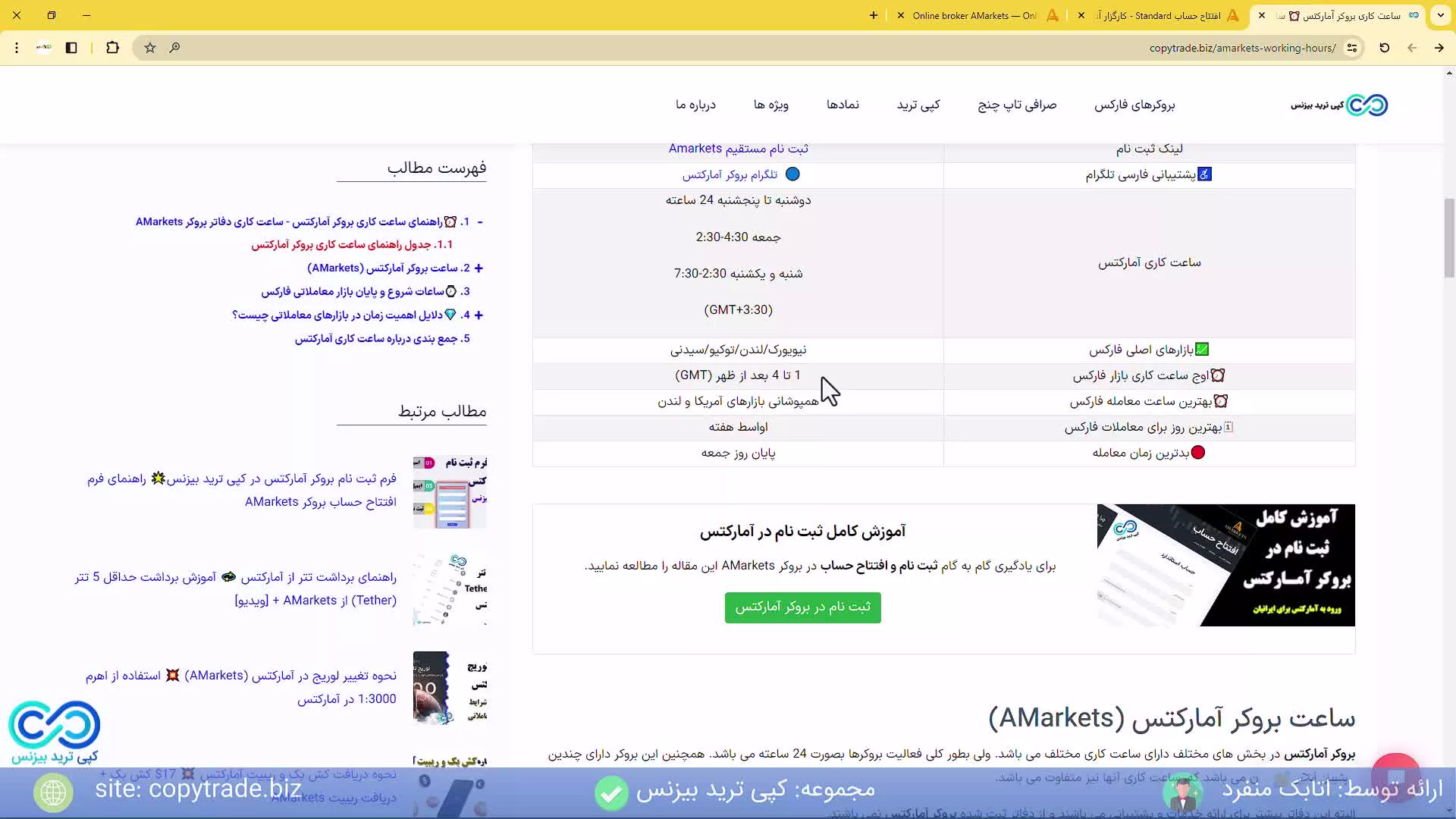Open the صرافی تاپ چنج menu
Image resolution: width=1456 pixels, height=819 pixels.
(1017, 105)
